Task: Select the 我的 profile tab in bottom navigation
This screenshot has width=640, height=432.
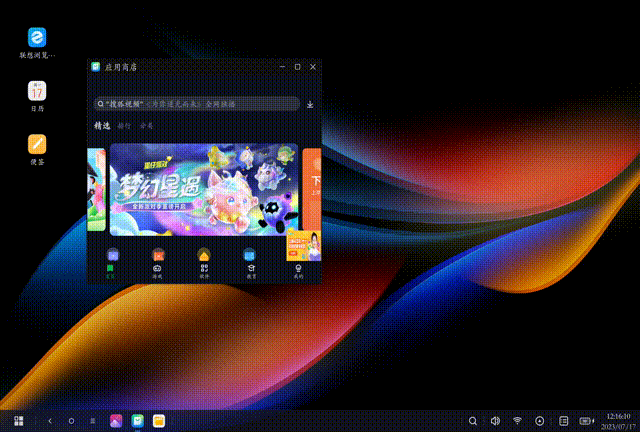Action: click(298, 272)
